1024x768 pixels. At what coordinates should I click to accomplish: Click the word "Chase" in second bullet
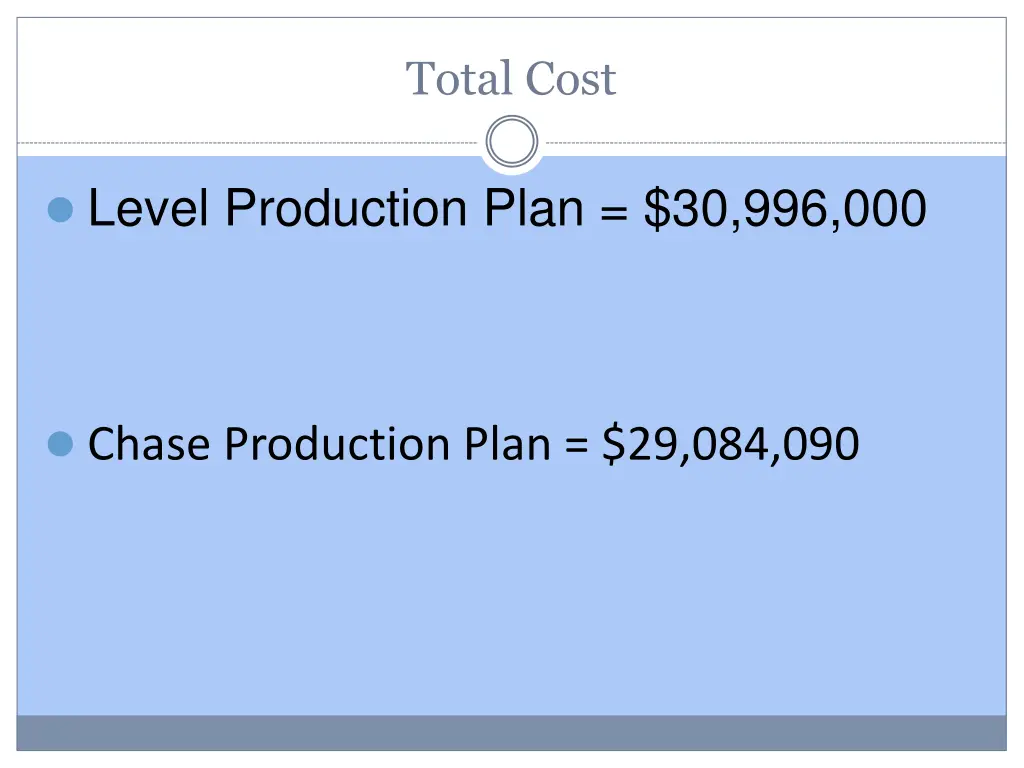(150, 444)
